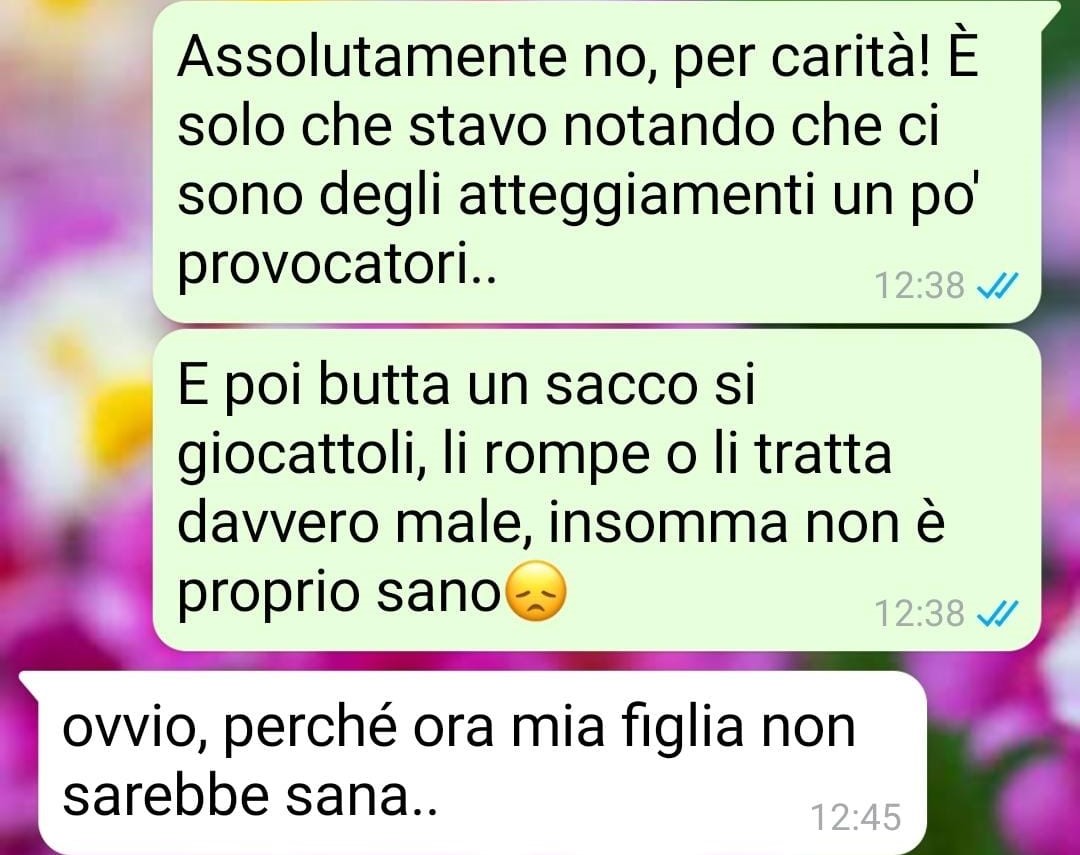Viewport: 1080px width, 855px height.
Task: Select the sad face emoji after 'proprio sano'
Action: 536,591
